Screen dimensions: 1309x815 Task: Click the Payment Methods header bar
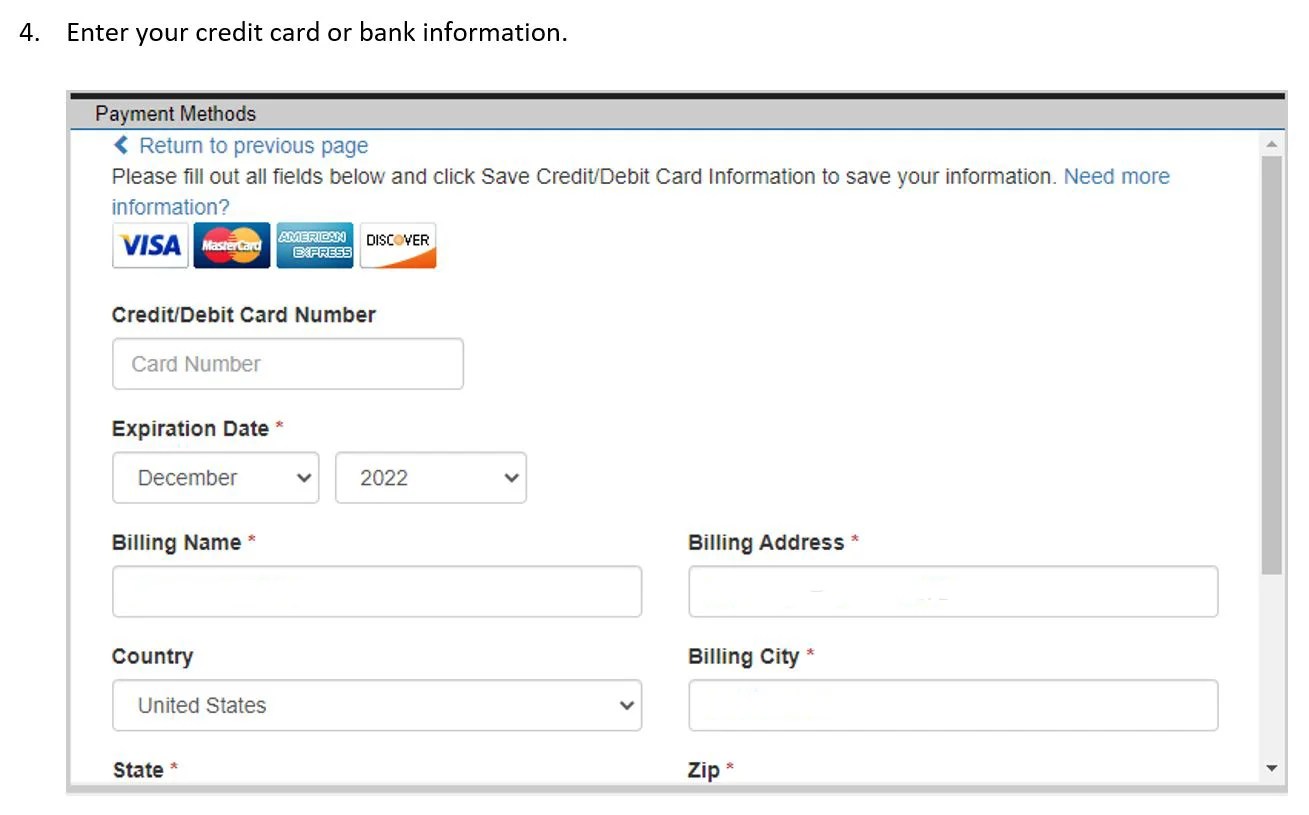(x=175, y=113)
